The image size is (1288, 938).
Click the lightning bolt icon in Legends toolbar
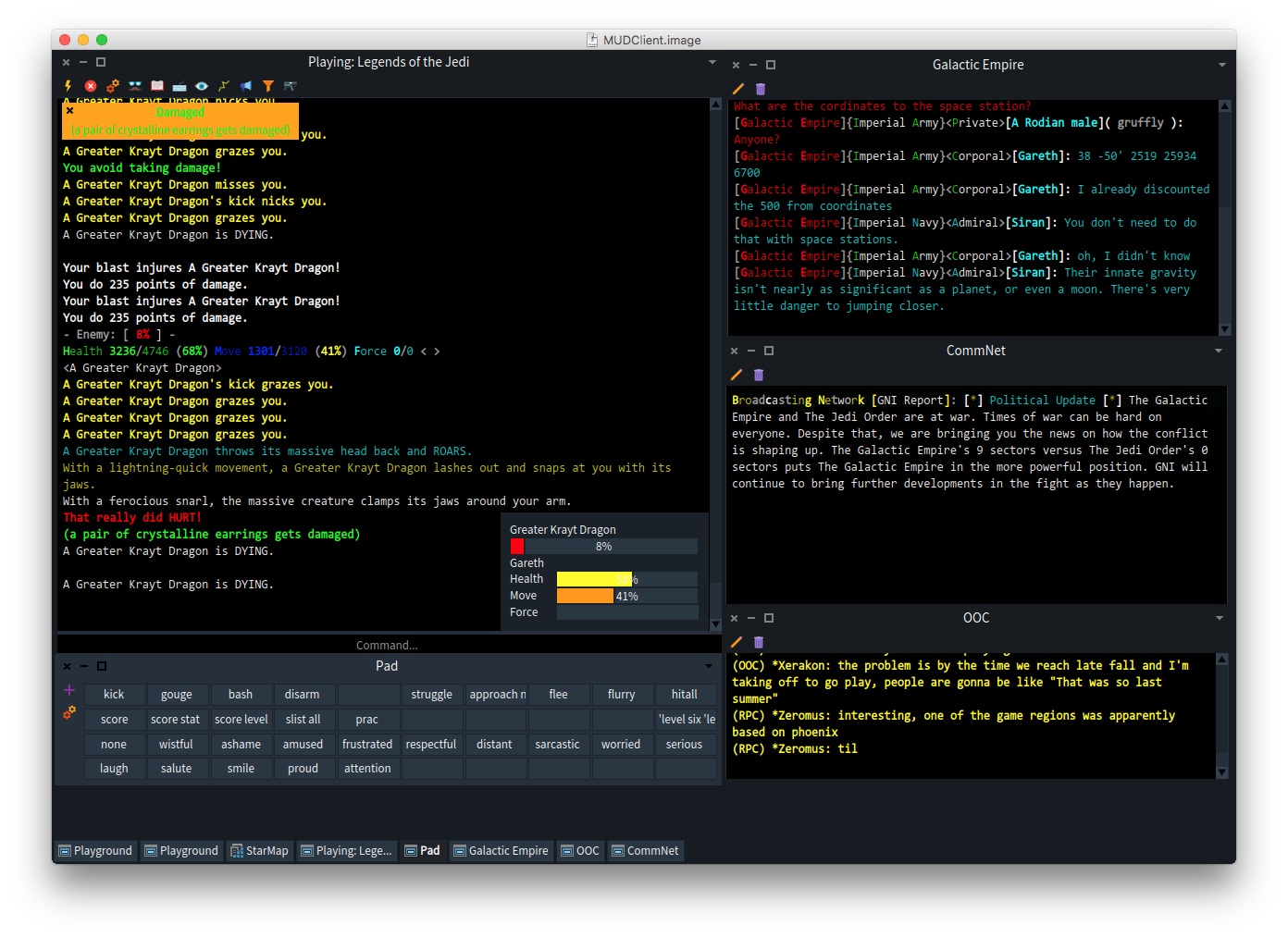68,86
